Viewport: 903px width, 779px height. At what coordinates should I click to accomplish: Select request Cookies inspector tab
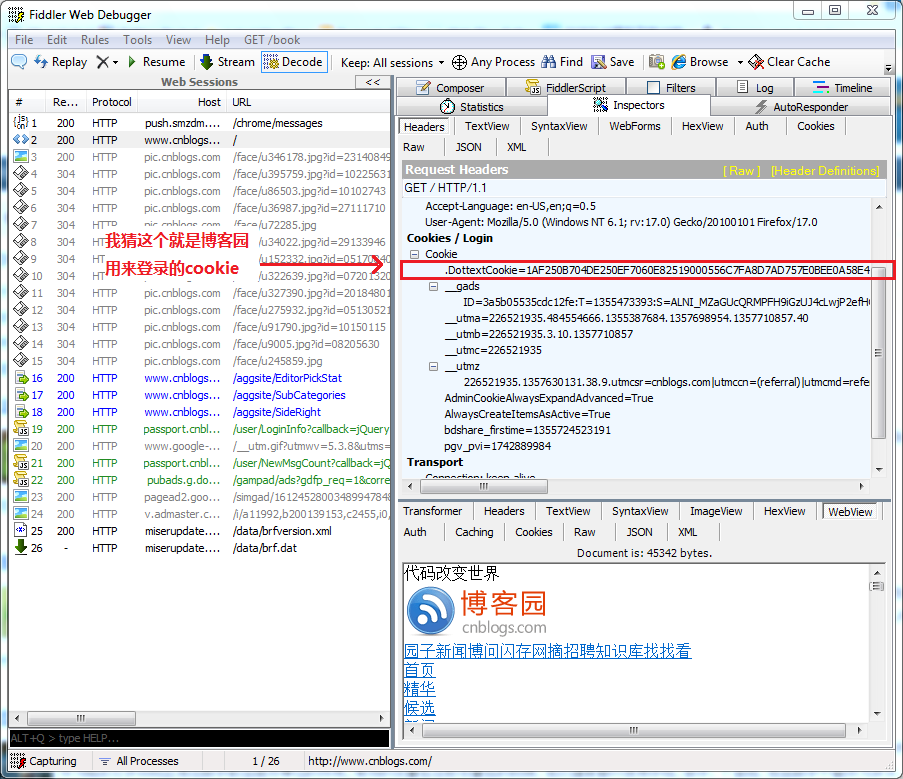pos(815,126)
